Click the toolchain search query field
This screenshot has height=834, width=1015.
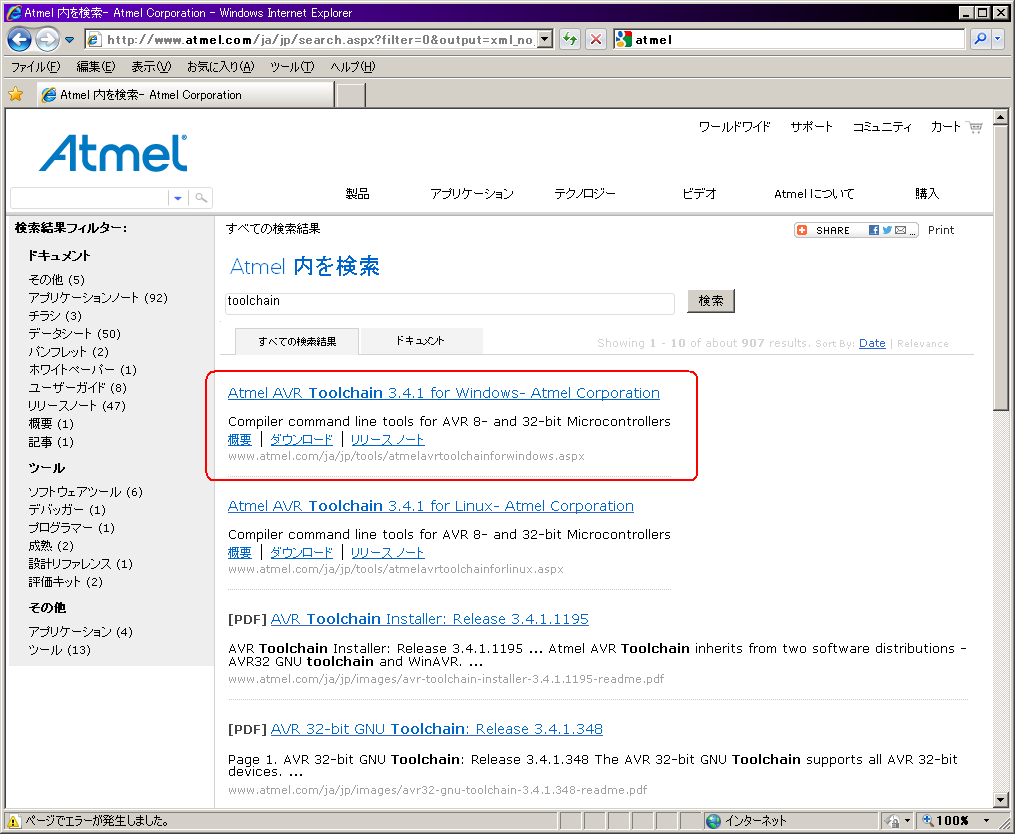tap(450, 302)
